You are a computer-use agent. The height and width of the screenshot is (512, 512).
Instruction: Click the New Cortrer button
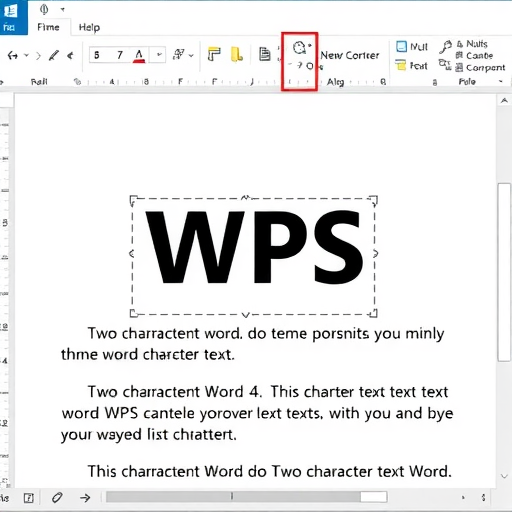tap(350, 55)
